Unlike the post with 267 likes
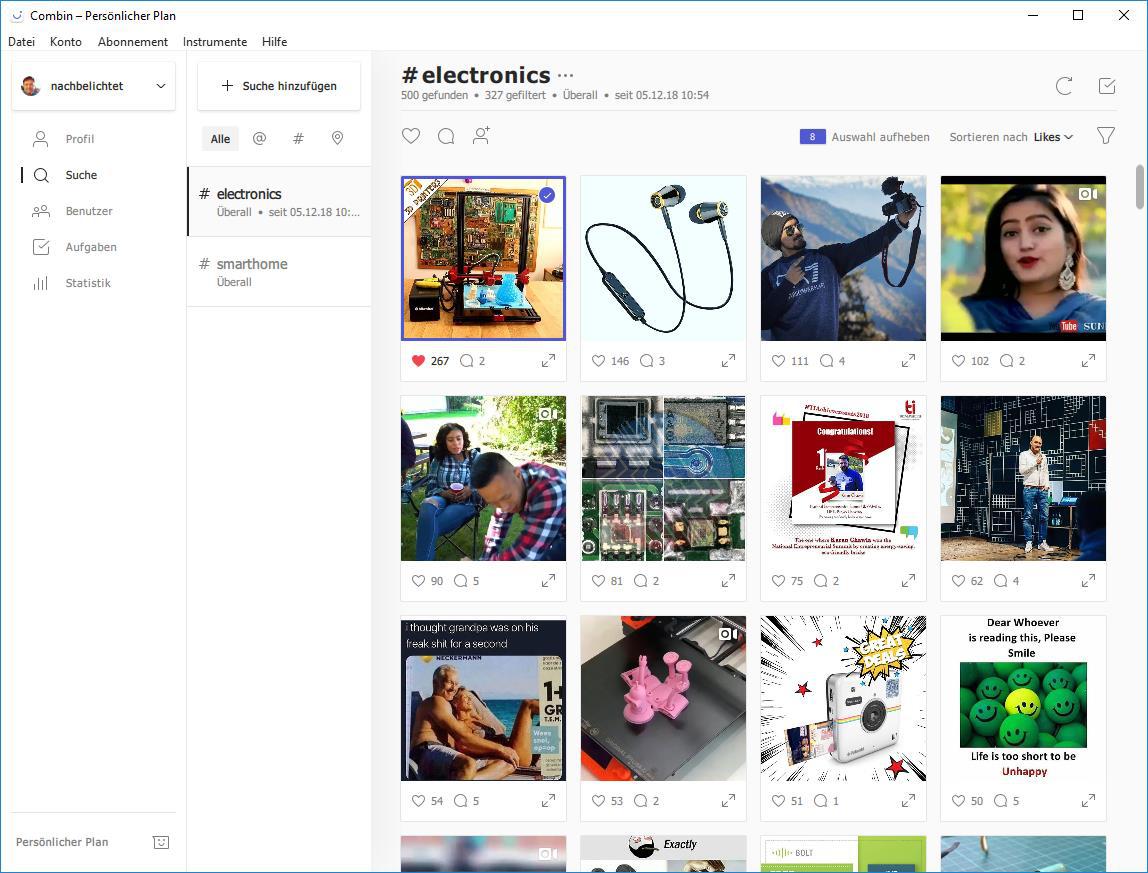This screenshot has width=1148, height=873. point(418,361)
